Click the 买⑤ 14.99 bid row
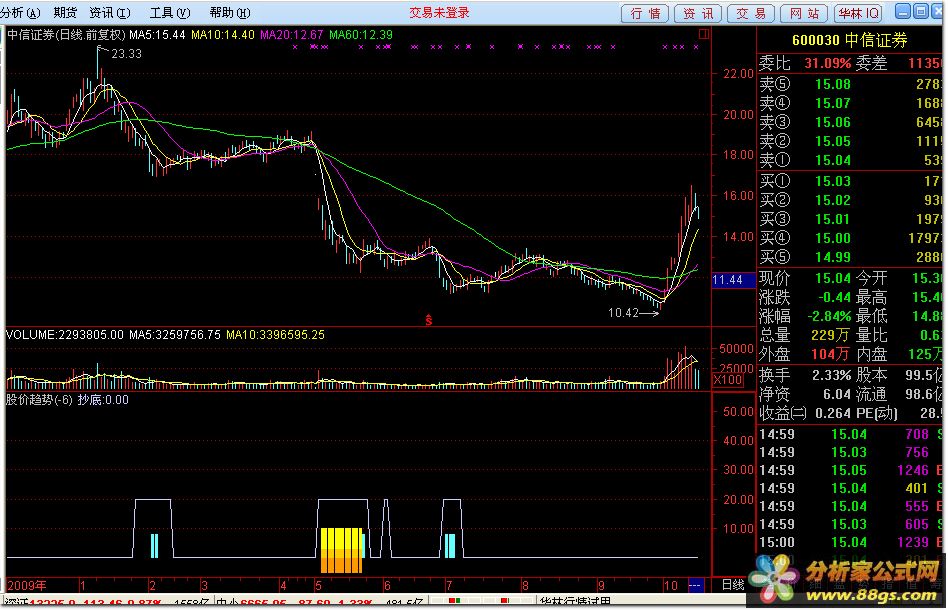The width and height of the screenshot is (948, 610). pos(849,257)
